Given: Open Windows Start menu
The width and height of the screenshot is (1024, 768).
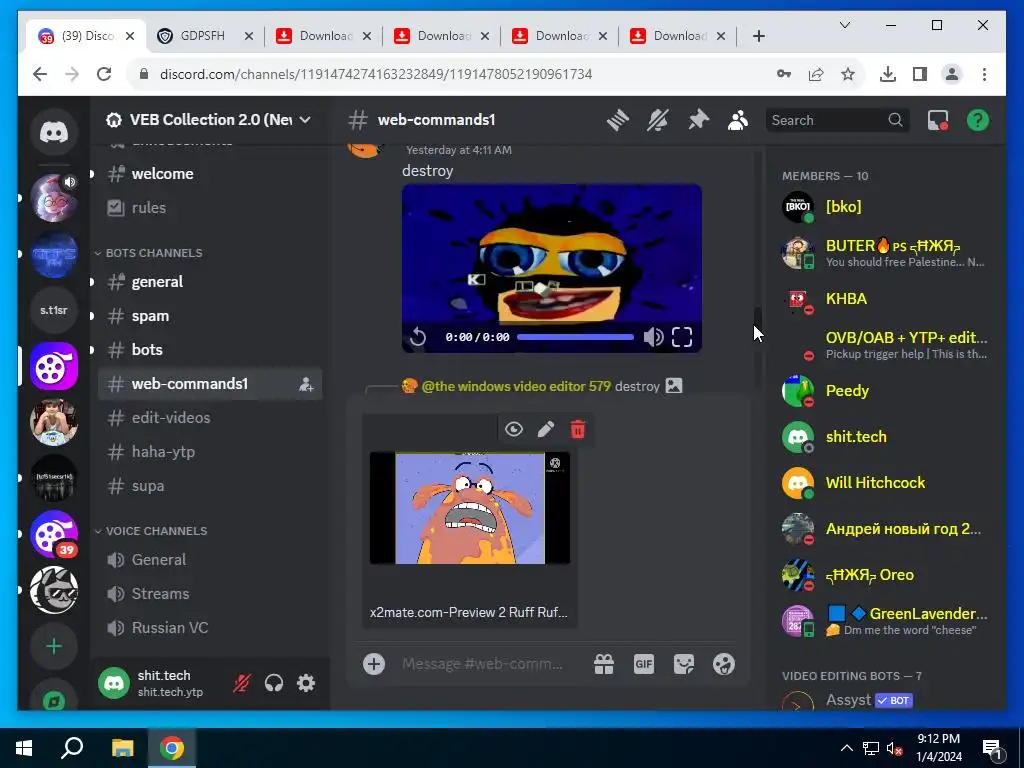Looking at the screenshot, I should pos(24,748).
